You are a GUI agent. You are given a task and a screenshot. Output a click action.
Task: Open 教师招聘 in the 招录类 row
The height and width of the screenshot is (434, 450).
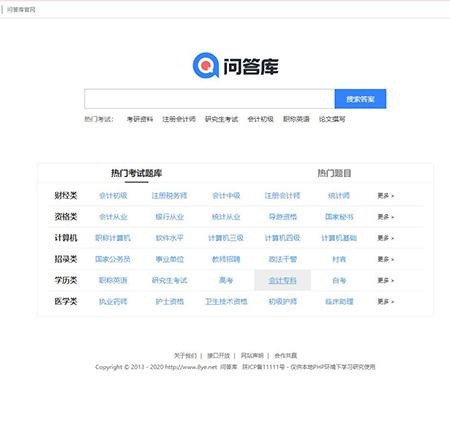point(226,259)
